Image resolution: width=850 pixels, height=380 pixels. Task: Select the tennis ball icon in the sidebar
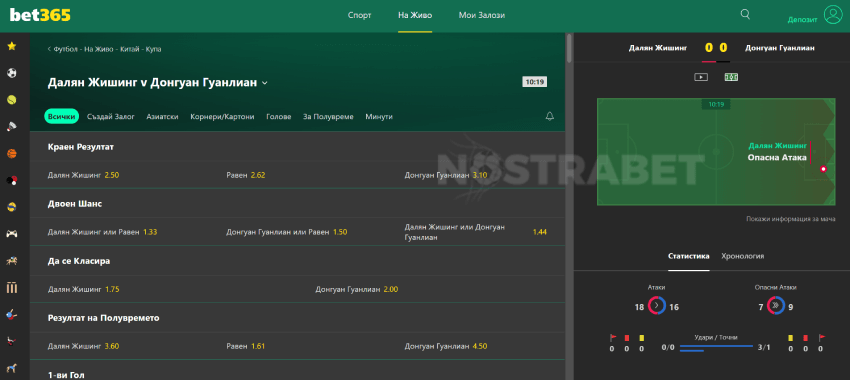coord(11,100)
